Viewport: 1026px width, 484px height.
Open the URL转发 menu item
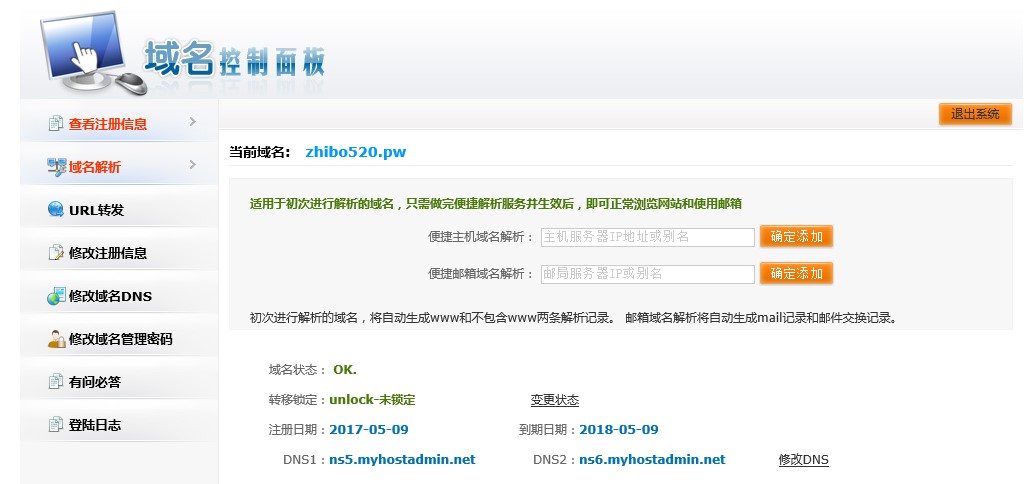(96, 210)
